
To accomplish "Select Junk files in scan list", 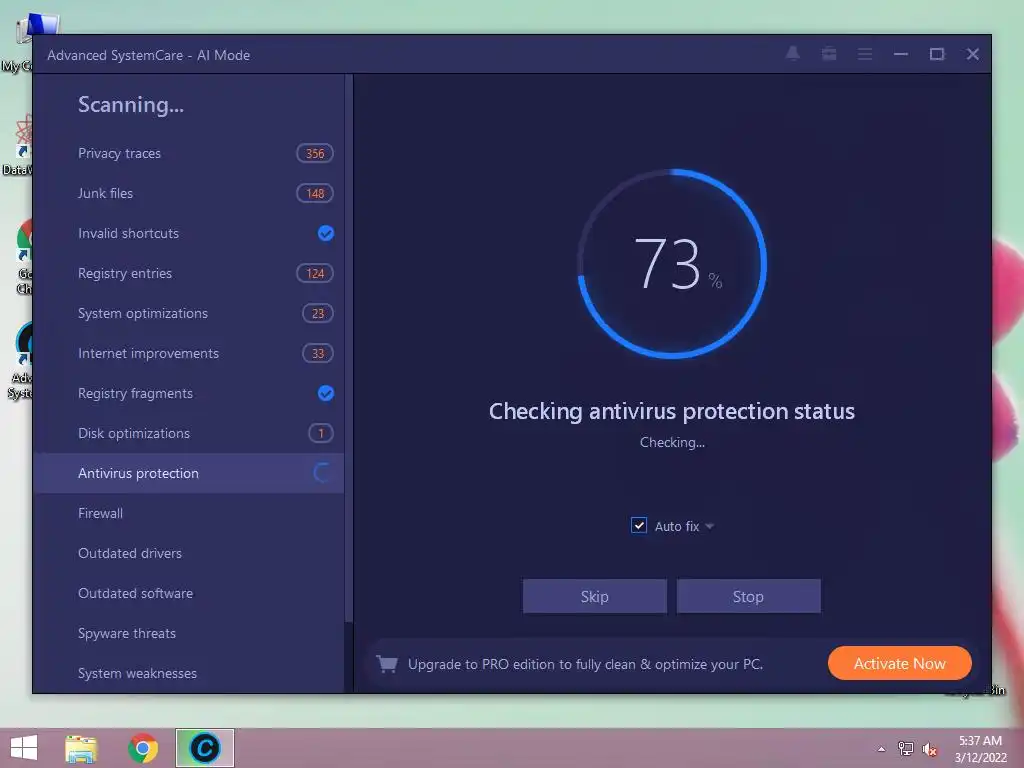I will pyautogui.click(x=189, y=193).
